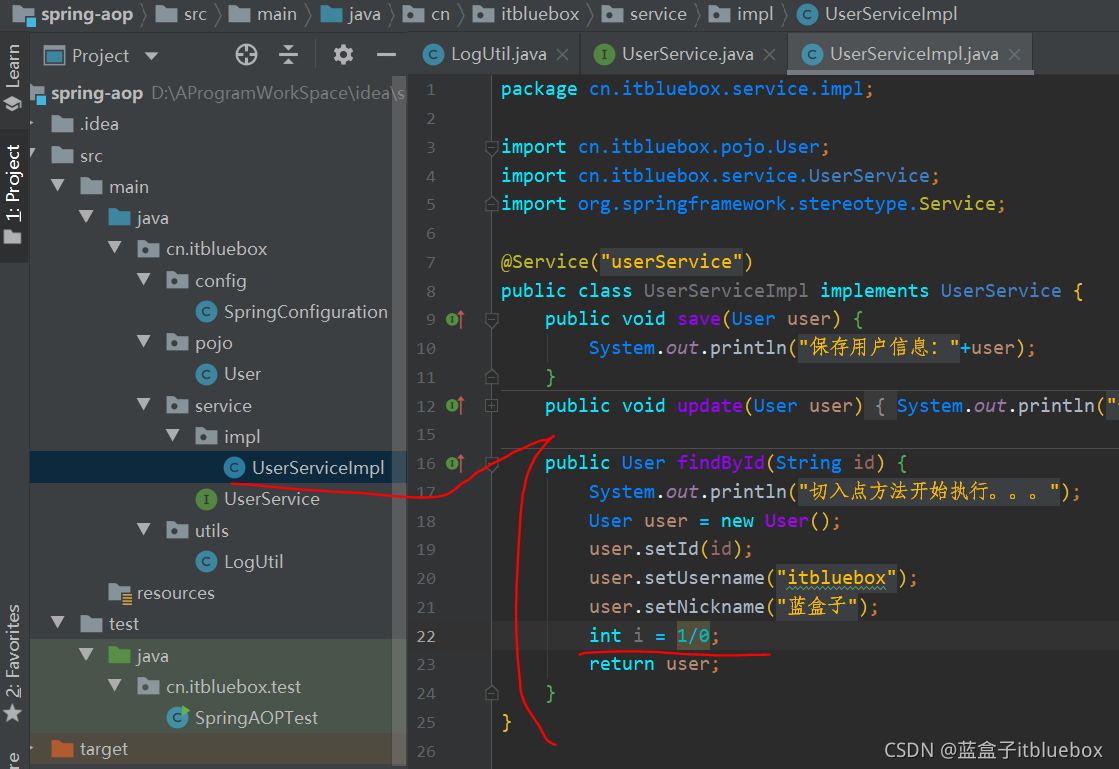Click 'return user;' statement
The height and width of the screenshot is (769, 1119).
[654, 664]
